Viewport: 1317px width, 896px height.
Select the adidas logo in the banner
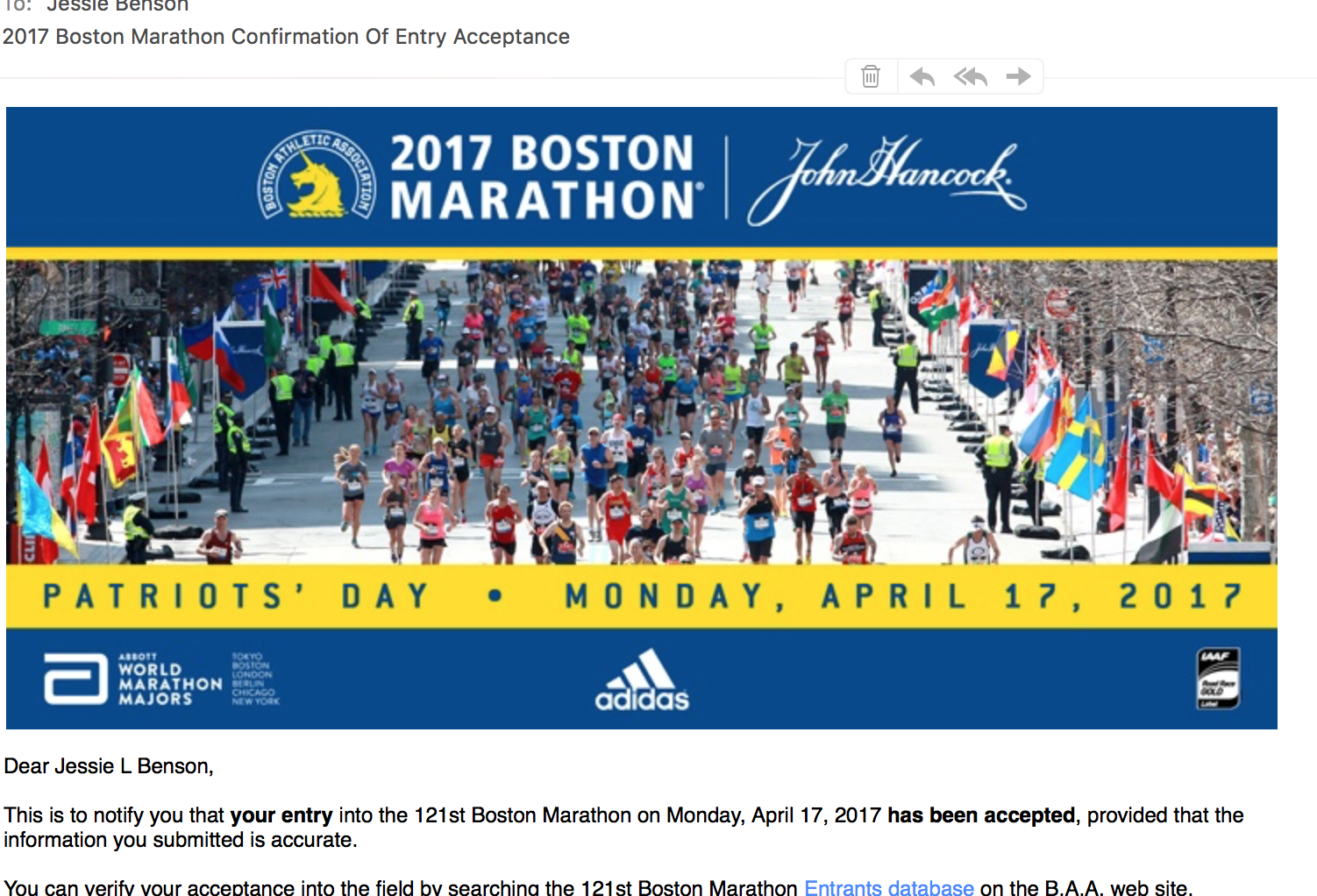[x=642, y=680]
